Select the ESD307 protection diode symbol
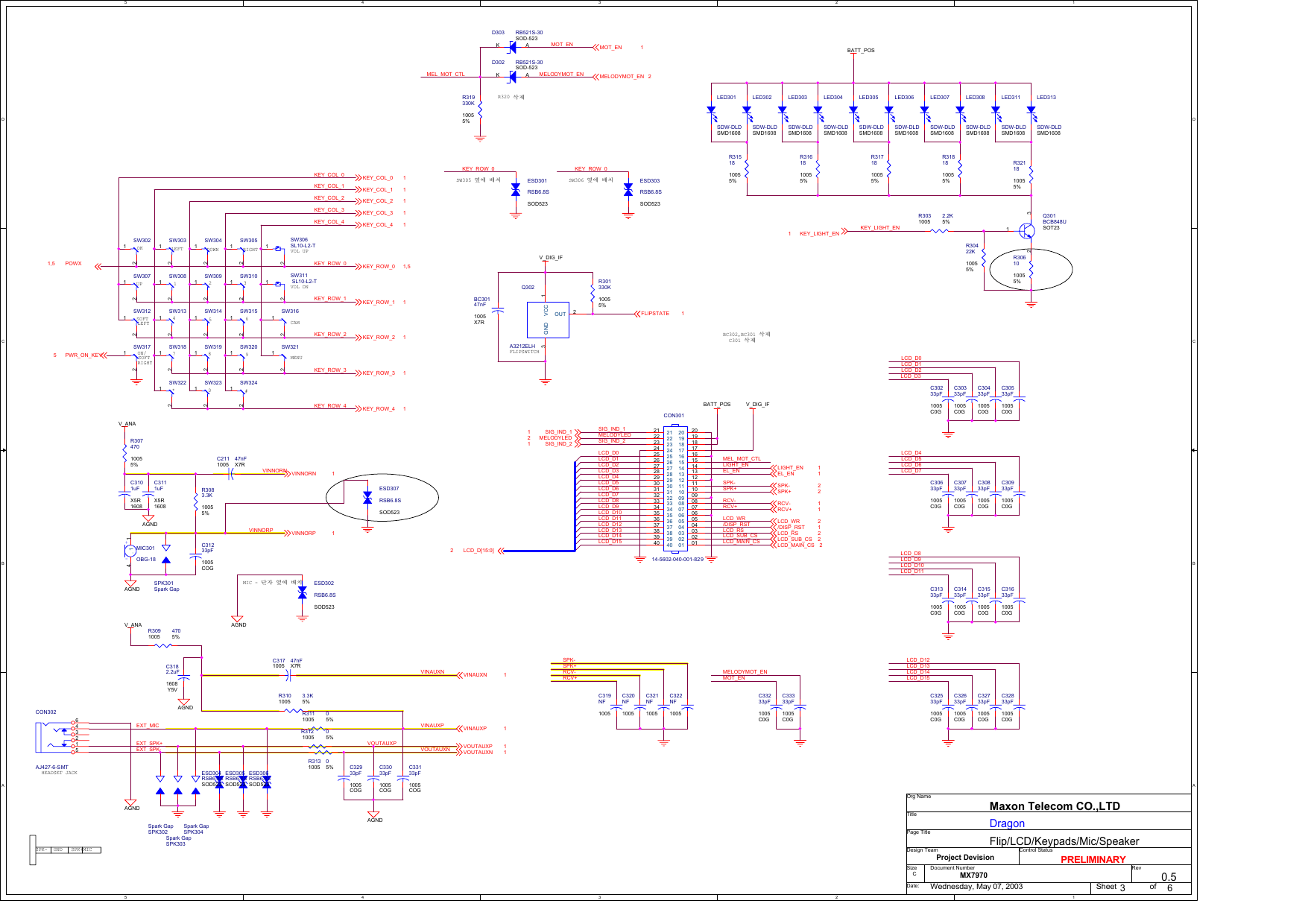Image resolution: width=1308 pixels, height=924 pixels. click(368, 497)
